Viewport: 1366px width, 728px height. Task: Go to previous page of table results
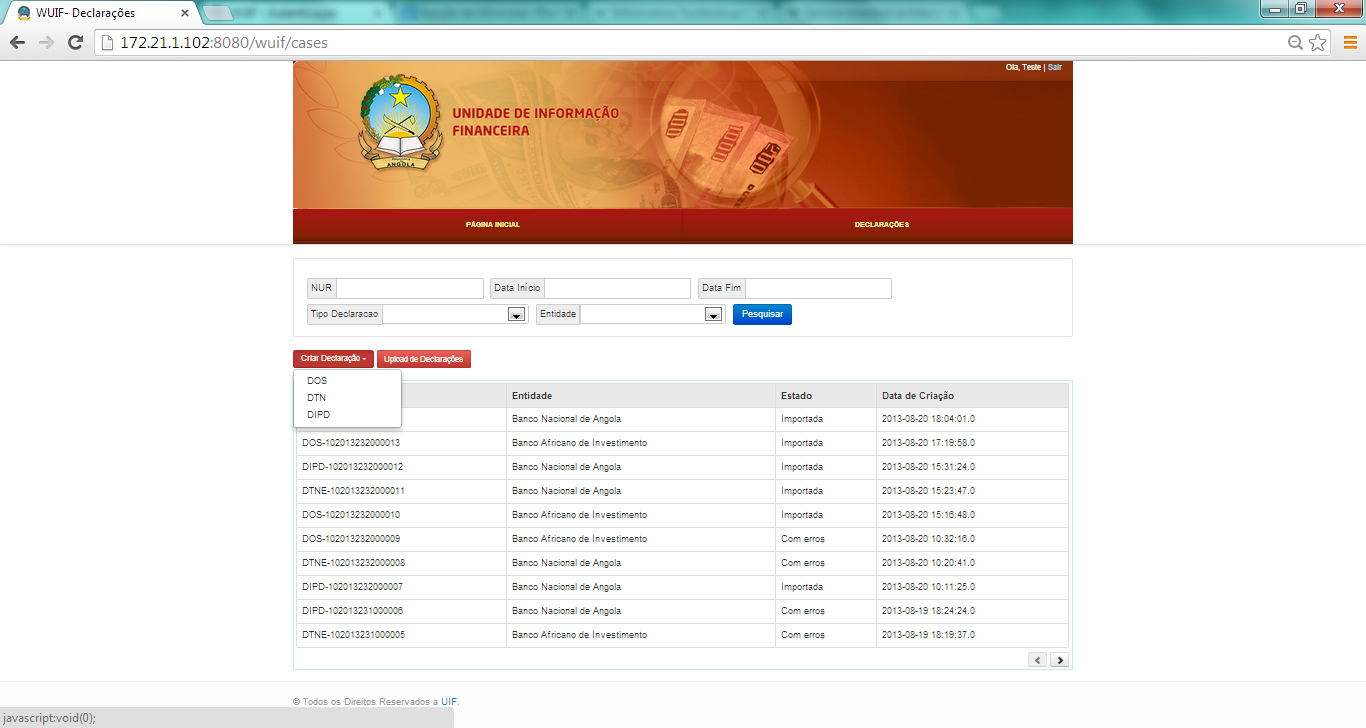(1037, 660)
